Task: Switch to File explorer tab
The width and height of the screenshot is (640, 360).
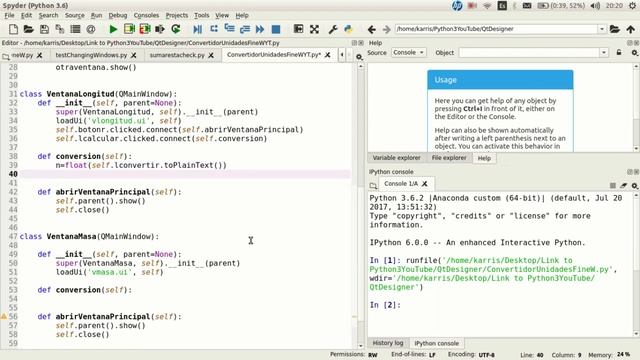Action: click(449, 158)
